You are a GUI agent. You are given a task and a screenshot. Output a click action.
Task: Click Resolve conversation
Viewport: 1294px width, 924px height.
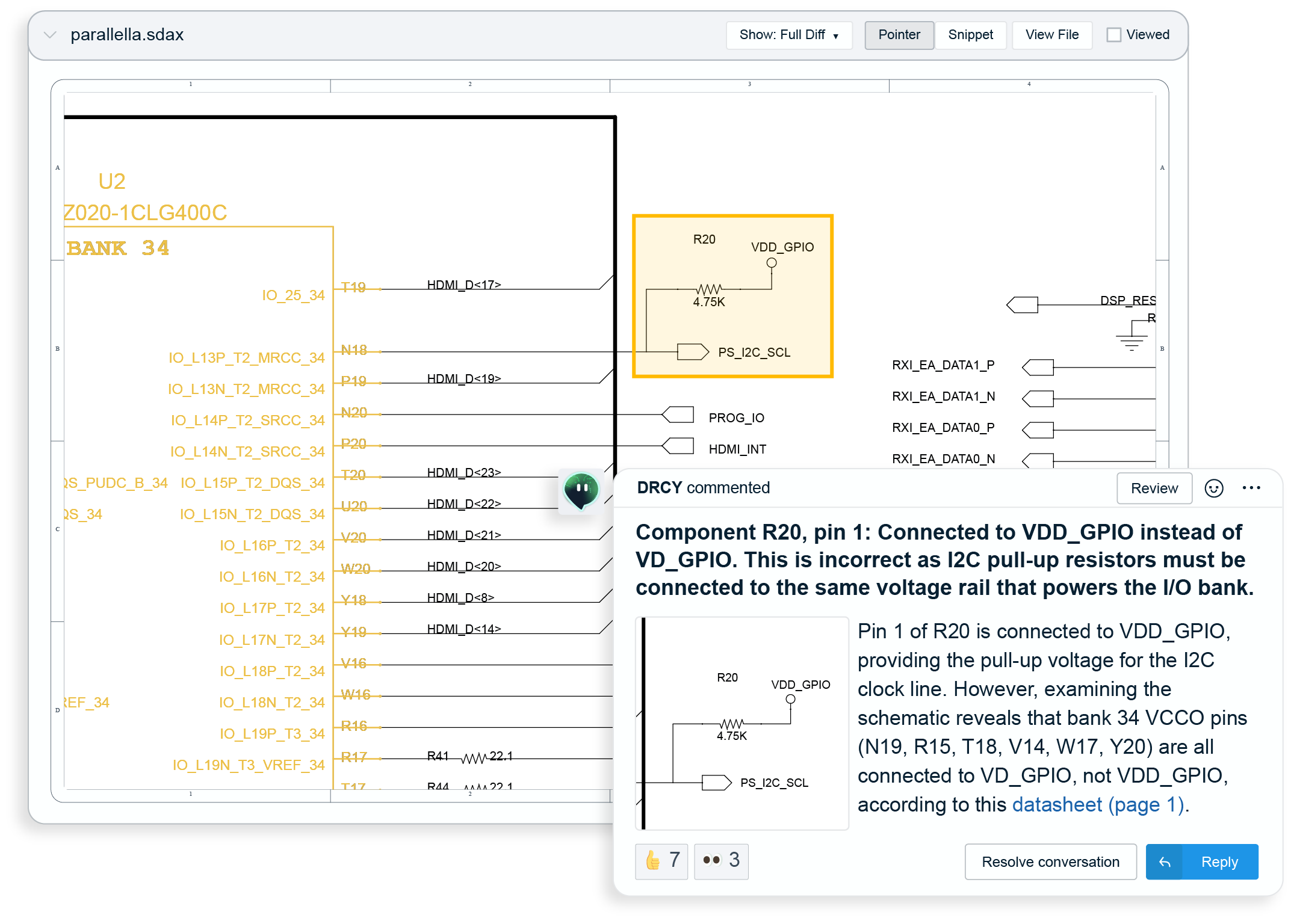[1050, 861]
